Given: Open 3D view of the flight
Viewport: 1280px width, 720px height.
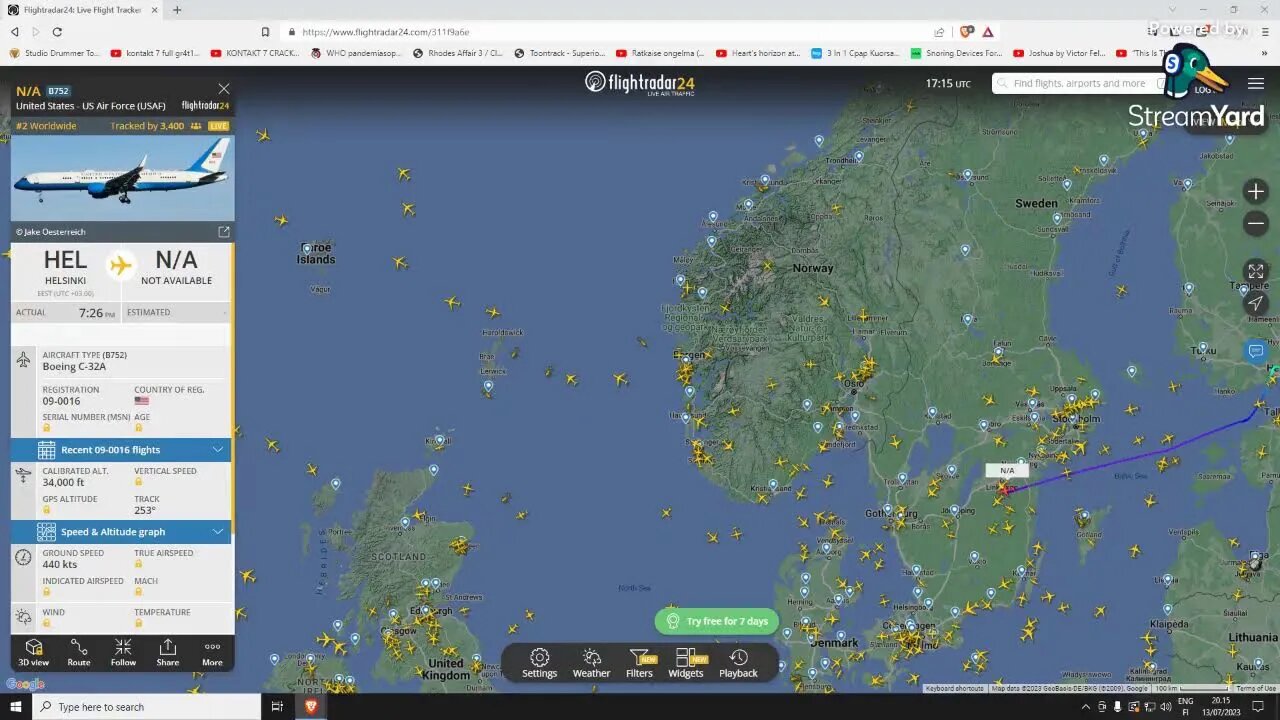Looking at the screenshot, I should (33, 653).
